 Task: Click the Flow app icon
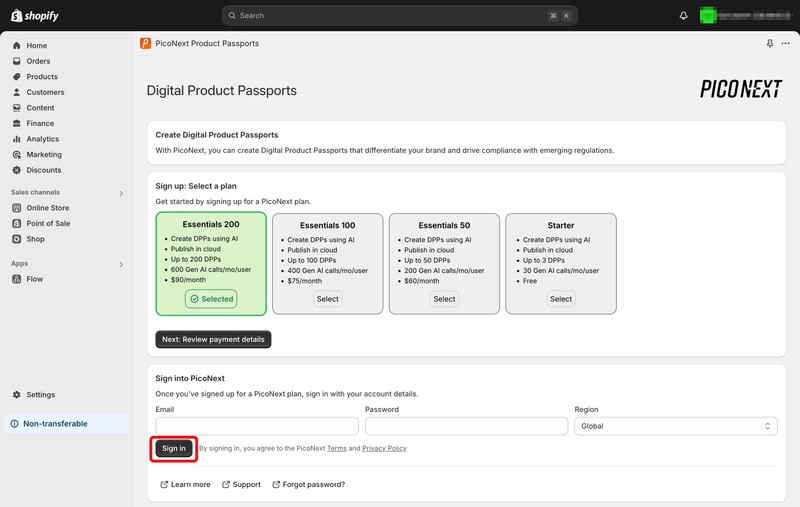(17, 279)
